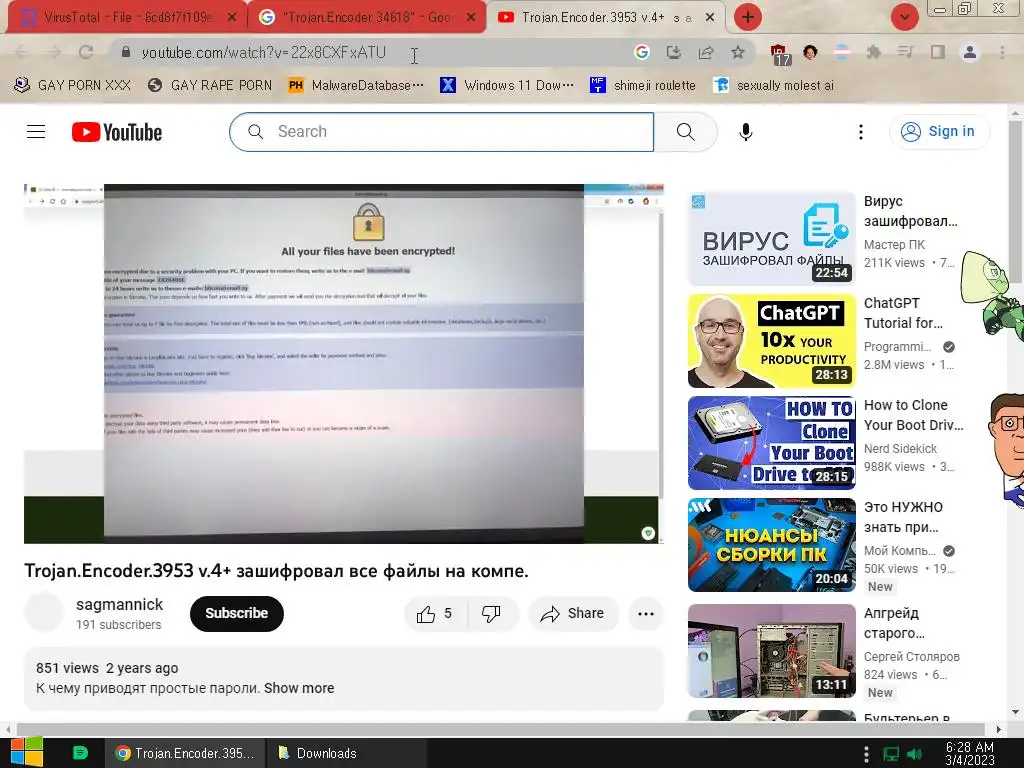The width and height of the screenshot is (1024, 768).
Task: Switch to "Trojan.Encoder.34618" Google tab
Action: tap(367, 18)
